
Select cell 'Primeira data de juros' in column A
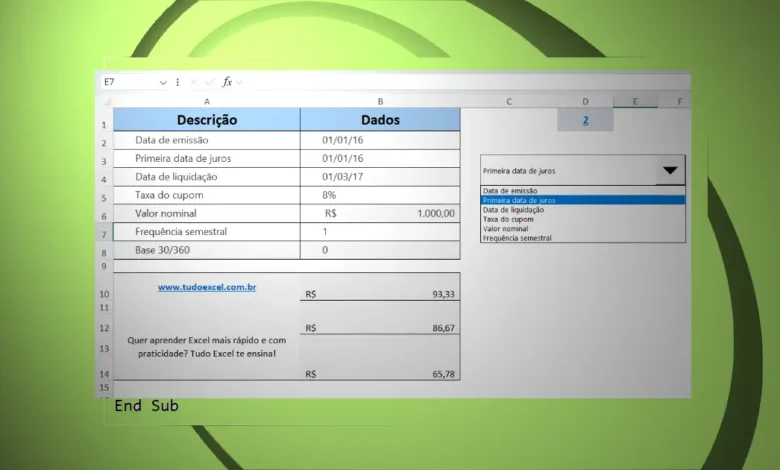(207, 159)
